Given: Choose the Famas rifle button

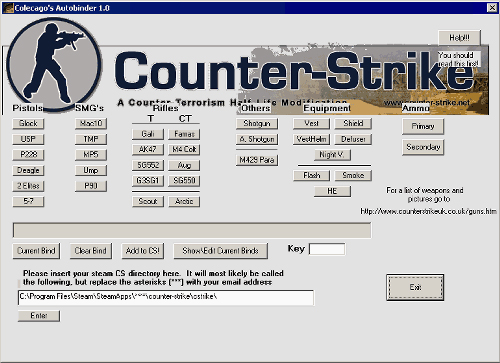Looking at the screenshot, I should tap(184, 134).
